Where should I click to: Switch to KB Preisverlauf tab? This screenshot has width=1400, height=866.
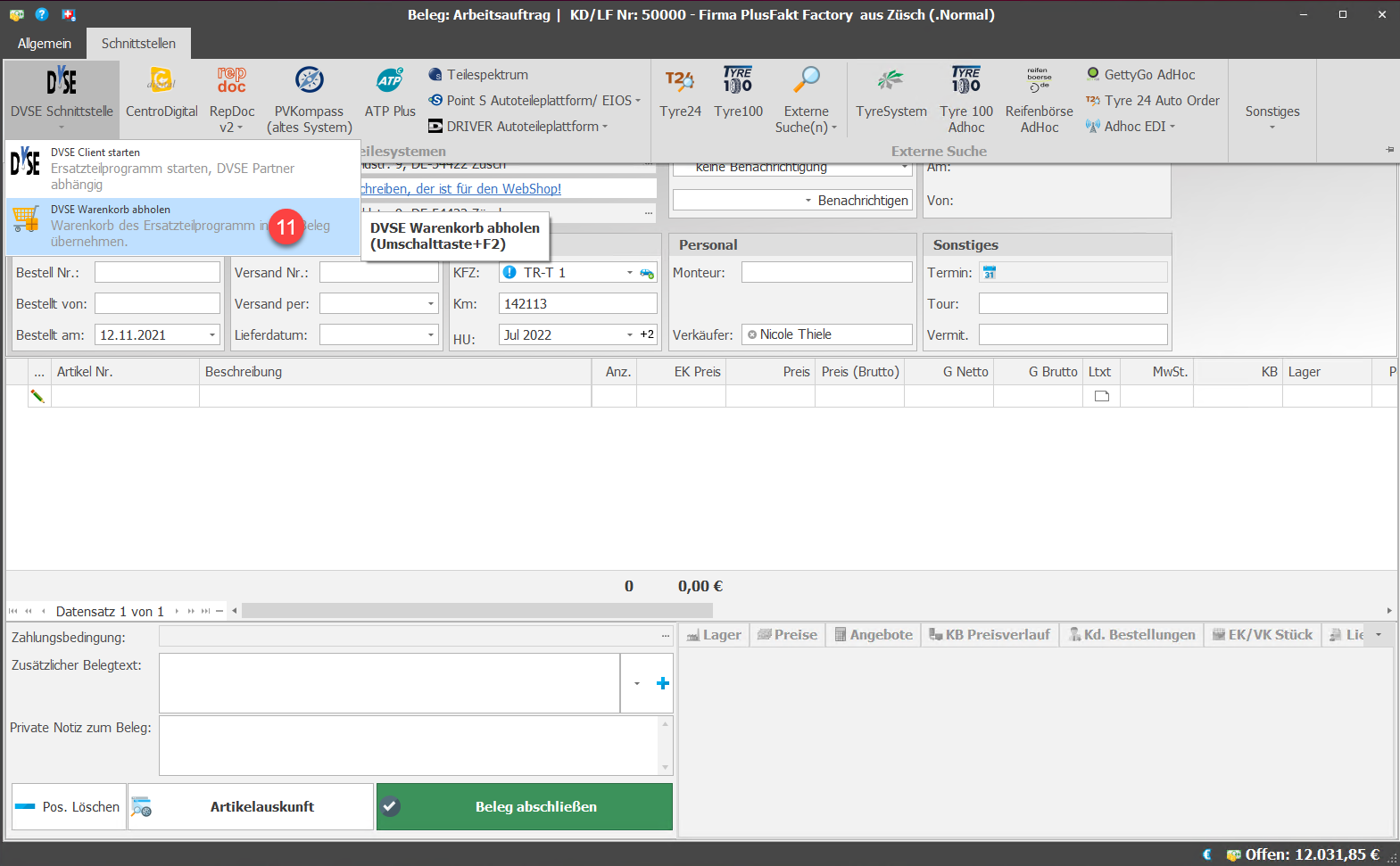click(x=990, y=635)
